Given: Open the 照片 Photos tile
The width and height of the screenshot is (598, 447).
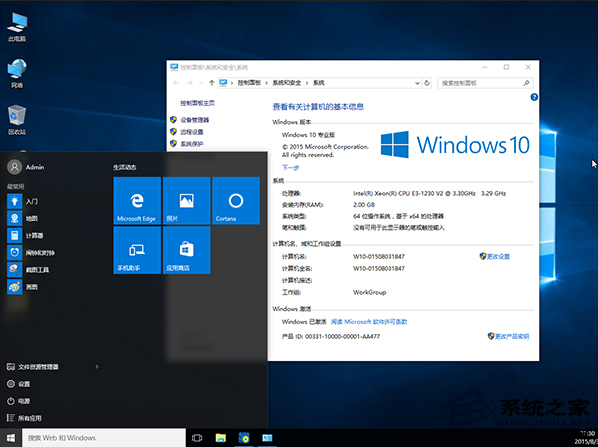Looking at the screenshot, I should coord(186,201).
